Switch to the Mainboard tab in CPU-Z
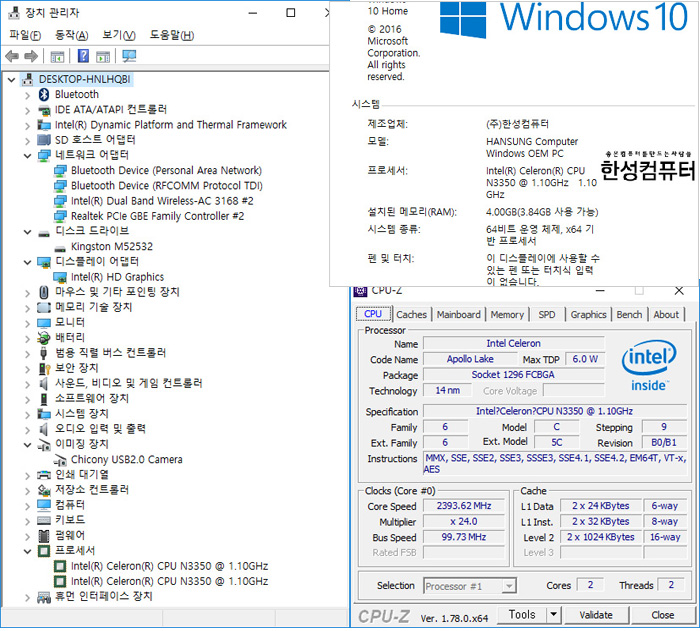This screenshot has width=700, height=631. coord(458,314)
